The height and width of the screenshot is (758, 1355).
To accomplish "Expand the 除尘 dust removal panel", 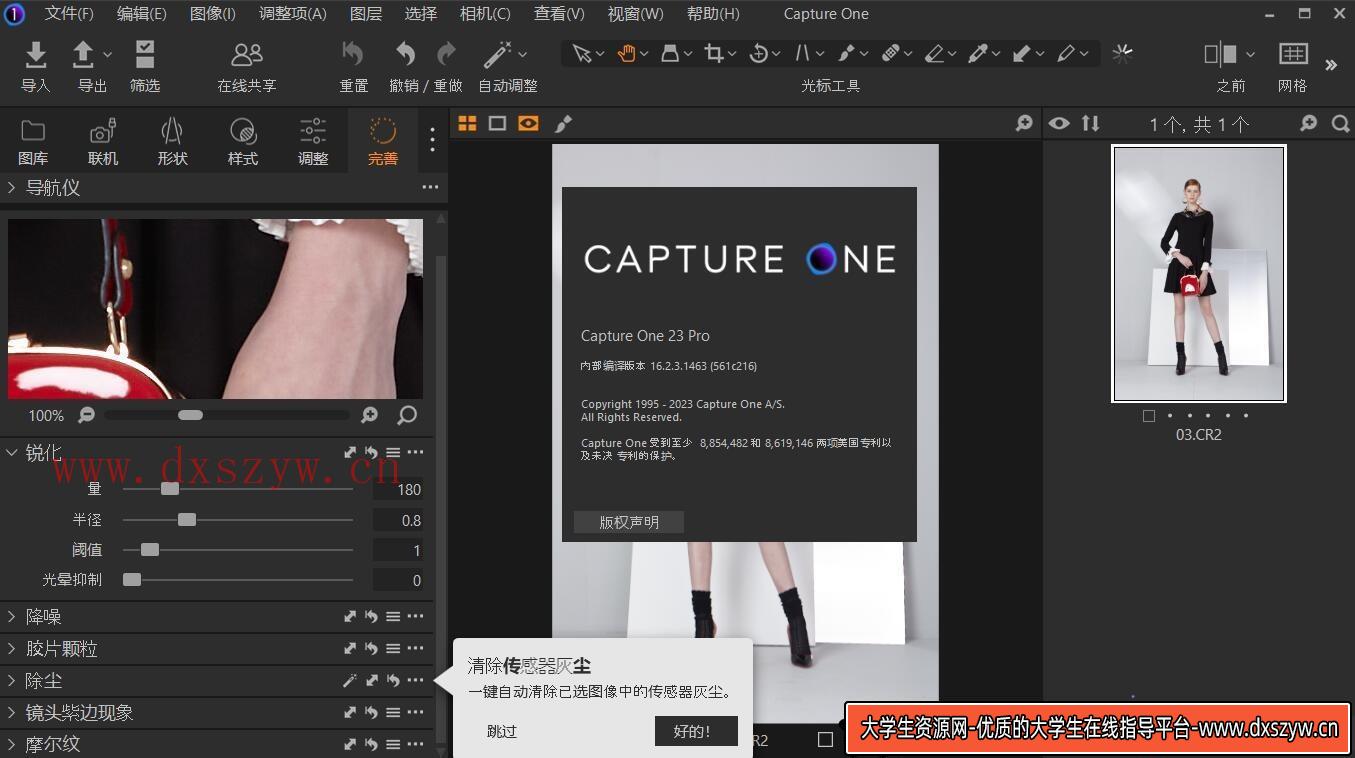I will point(12,680).
